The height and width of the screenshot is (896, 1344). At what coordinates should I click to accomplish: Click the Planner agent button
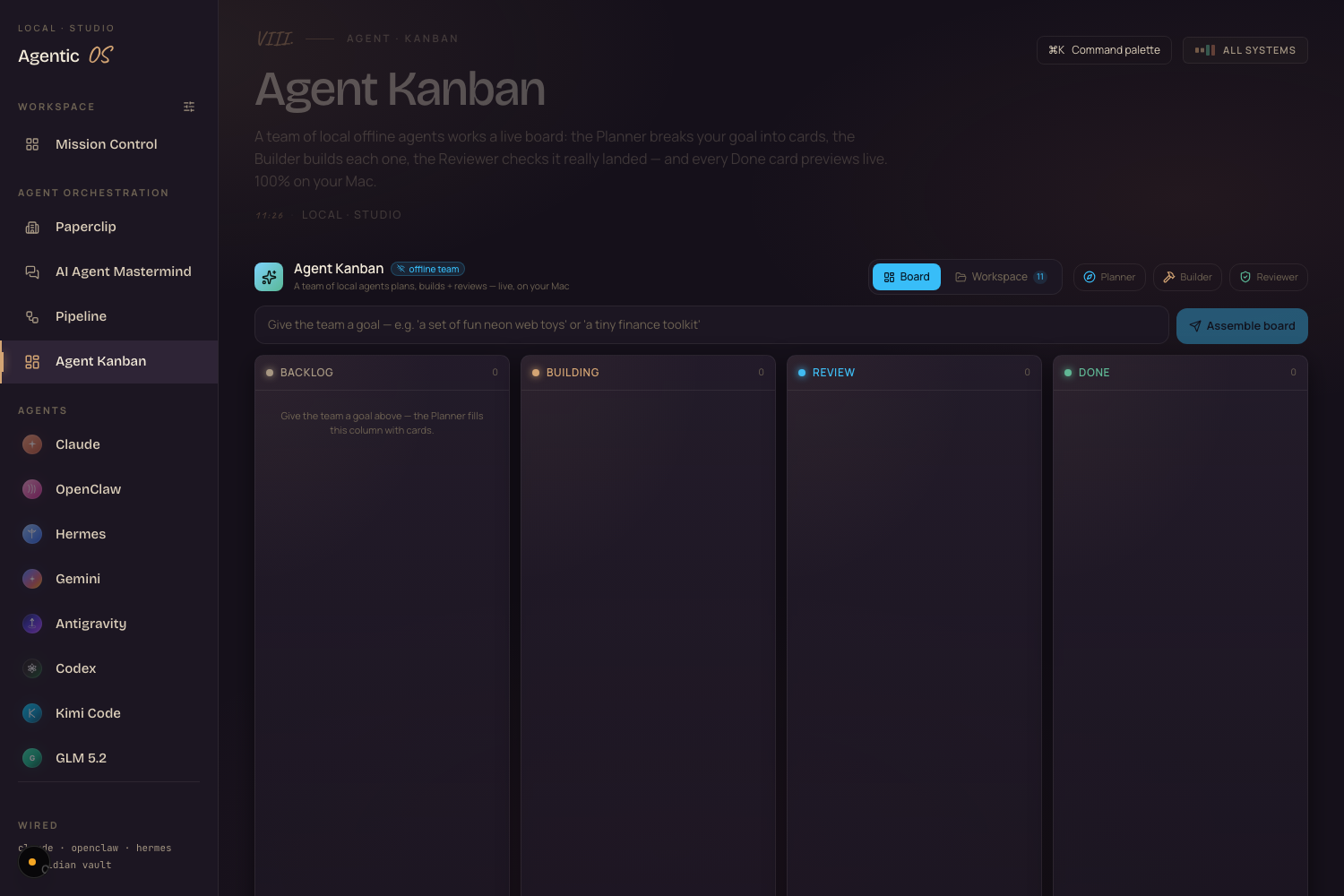pyautogui.click(x=1109, y=277)
